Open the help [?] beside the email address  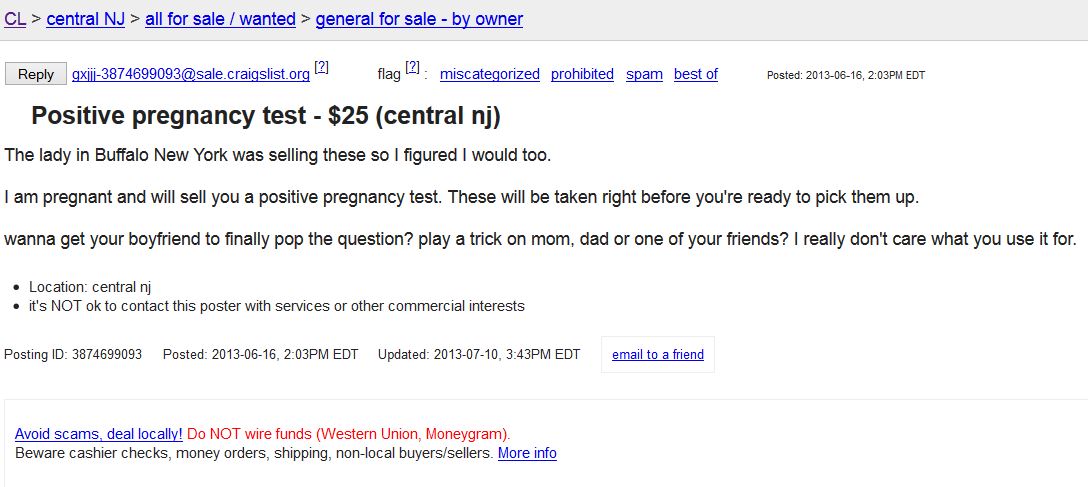point(321,67)
